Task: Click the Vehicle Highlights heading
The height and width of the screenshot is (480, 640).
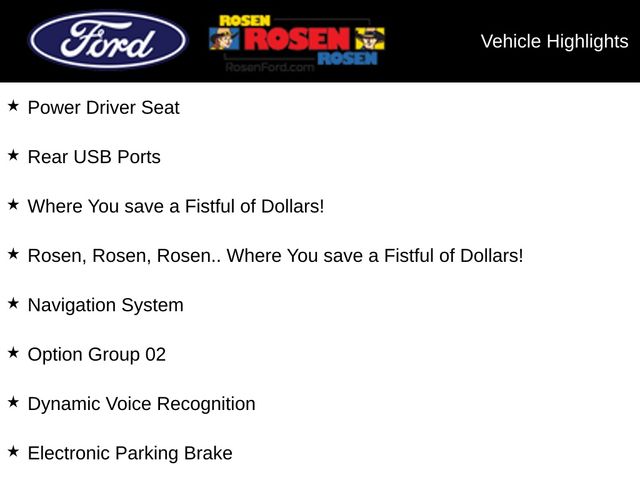Action: coord(554,41)
